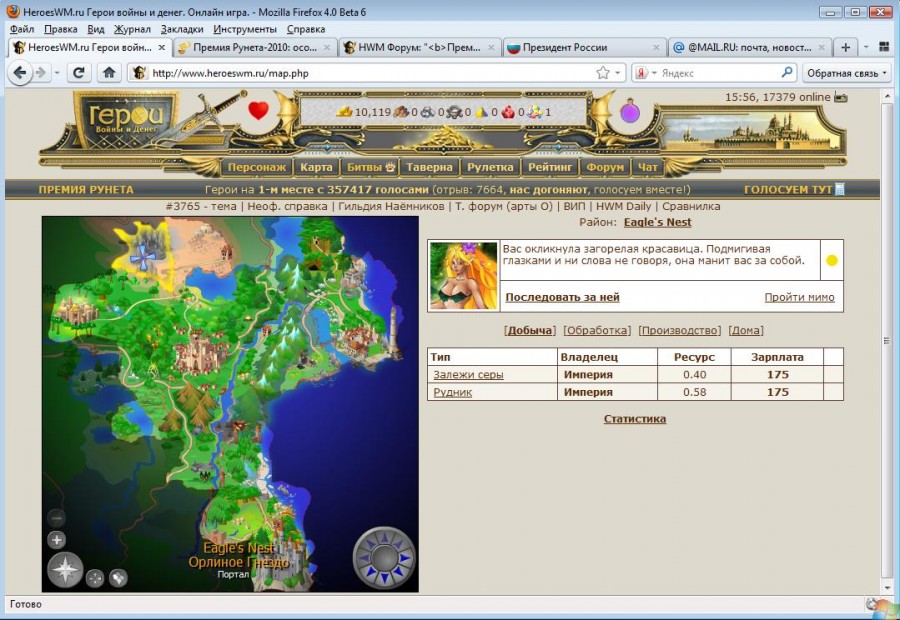Go to Таверна in game menu
The image size is (900, 620).
click(x=429, y=167)
